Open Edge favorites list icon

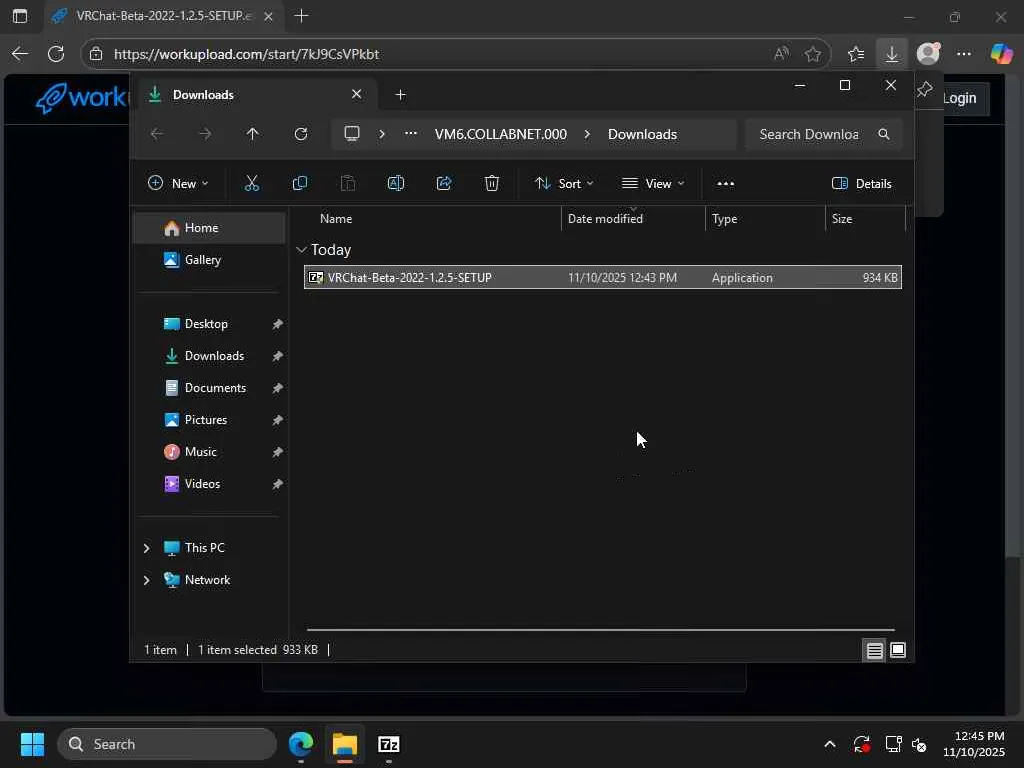point(856,54)
